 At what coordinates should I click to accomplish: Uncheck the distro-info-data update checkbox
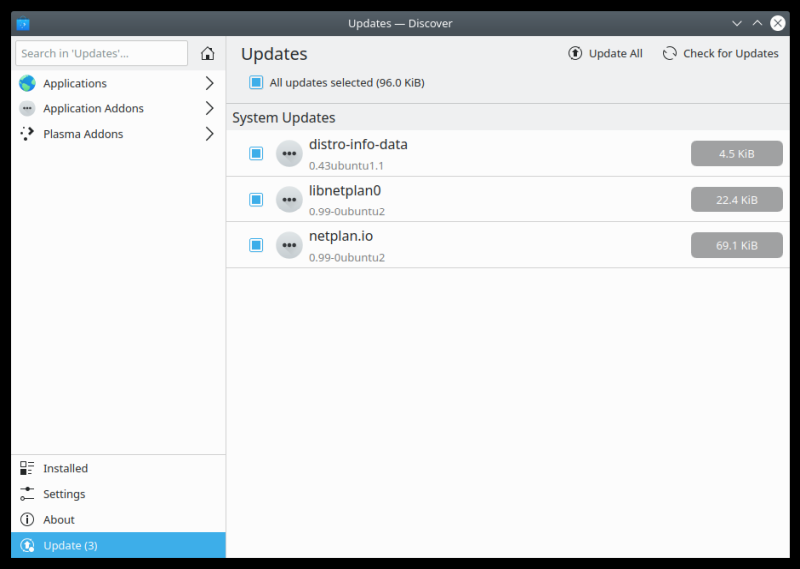[256, 153]
